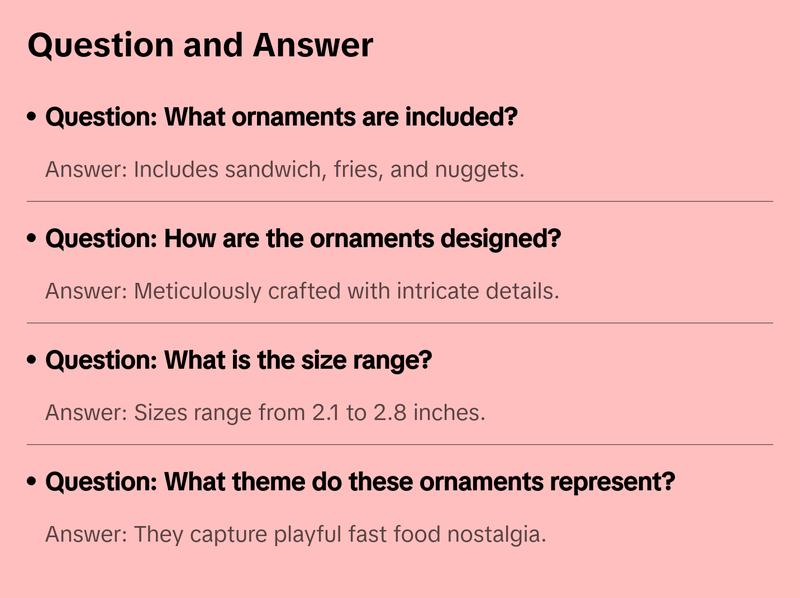The width and height of the screenshot is (800, 598).
Task: Open the "What is the size range?" question
Action: 238,360
